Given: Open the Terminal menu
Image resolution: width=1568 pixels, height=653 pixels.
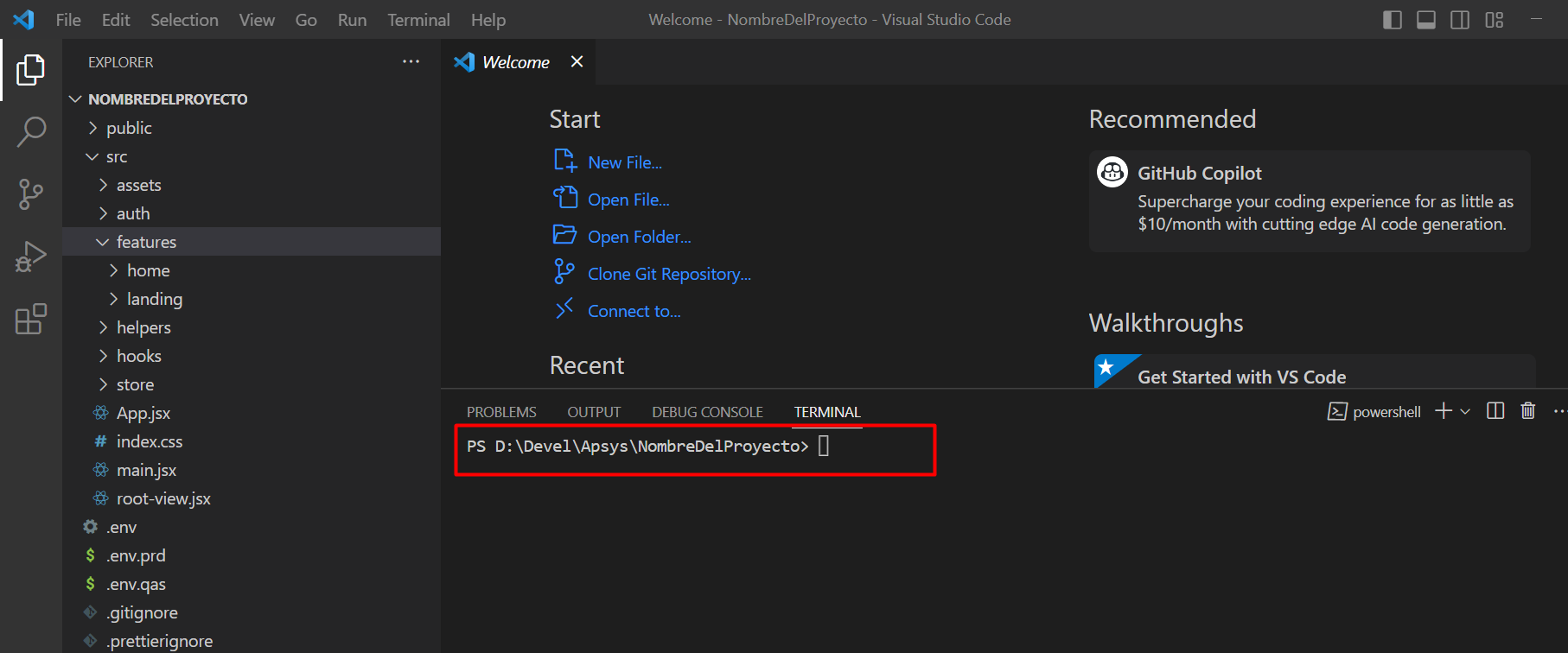Looking at the screenshot, I should 418,20.
